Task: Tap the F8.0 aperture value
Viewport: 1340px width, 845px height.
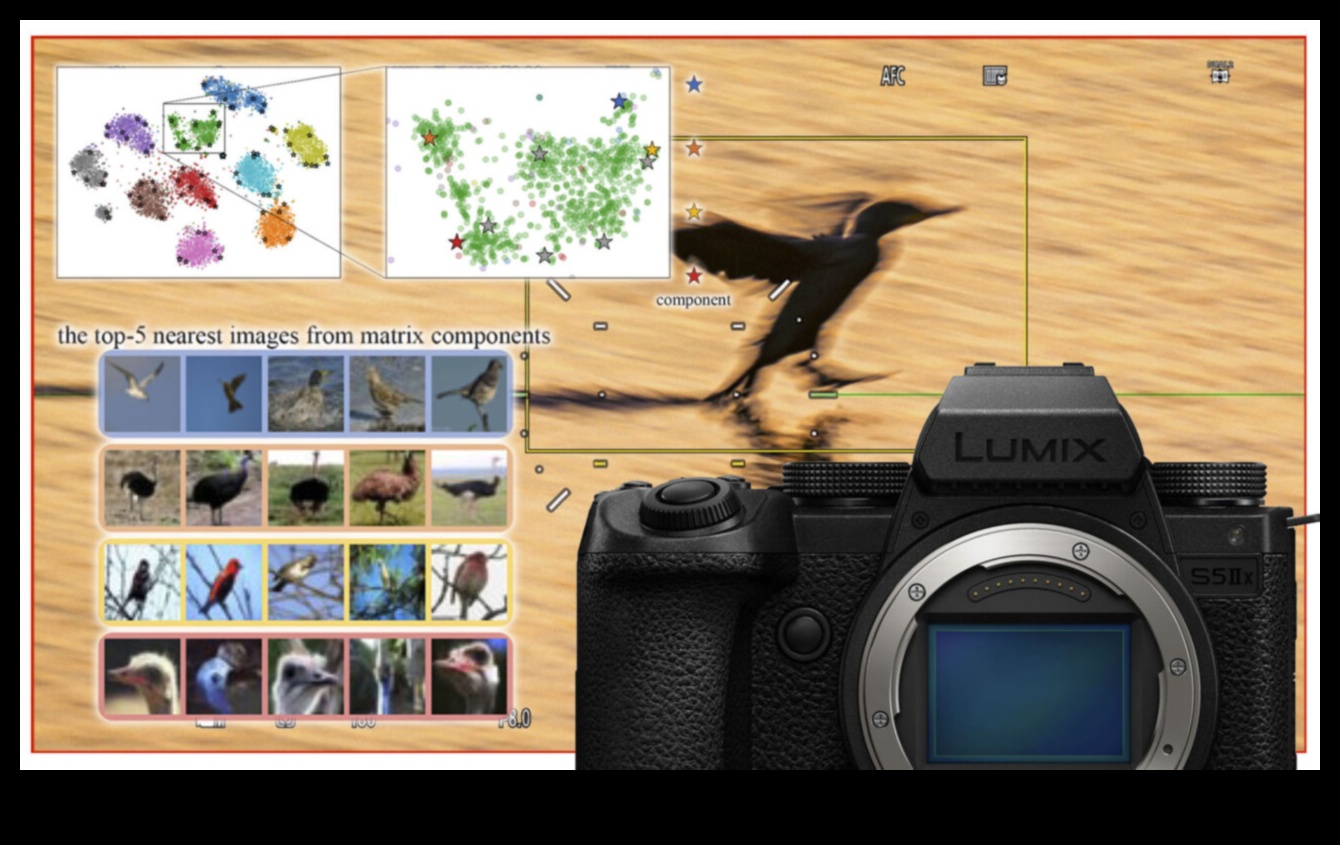Action: [x=515, y=719]
